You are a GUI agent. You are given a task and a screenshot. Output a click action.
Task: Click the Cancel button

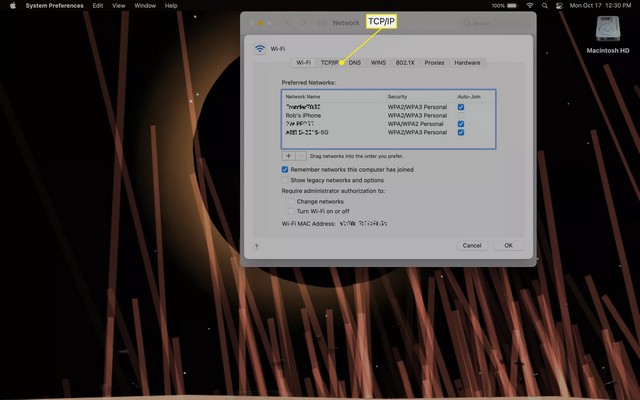(x=472, y=245)
